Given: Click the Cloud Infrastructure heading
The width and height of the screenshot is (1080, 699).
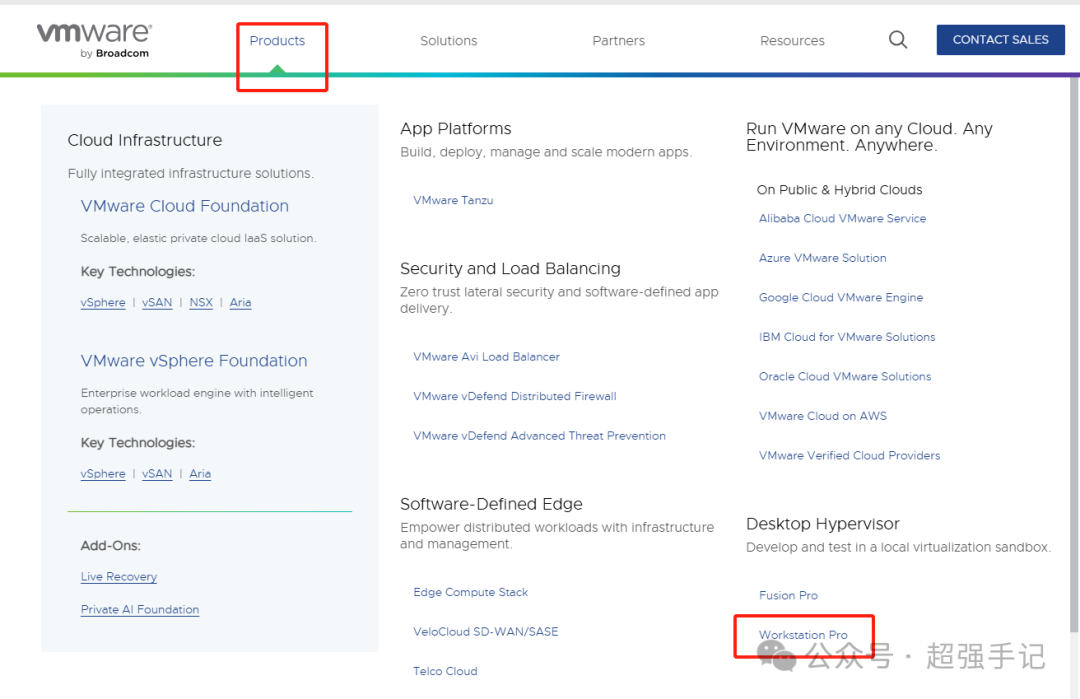Looking at the screenshot, I should 145,140.
